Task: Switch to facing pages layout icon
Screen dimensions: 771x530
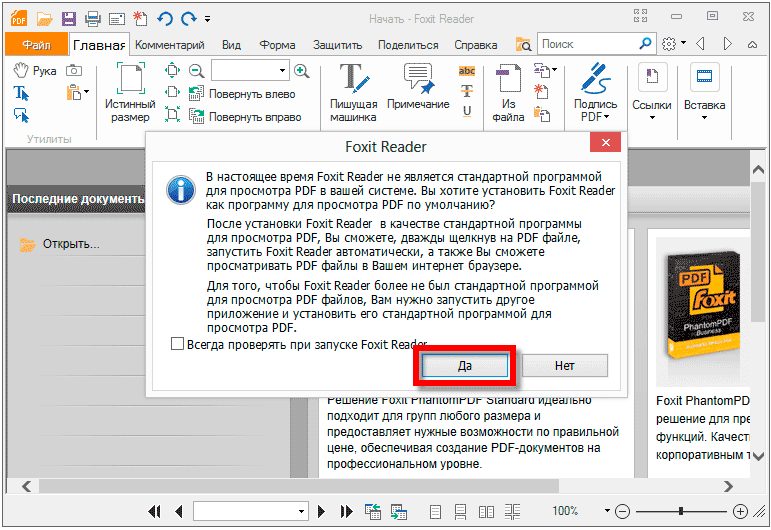Action: 486,512
